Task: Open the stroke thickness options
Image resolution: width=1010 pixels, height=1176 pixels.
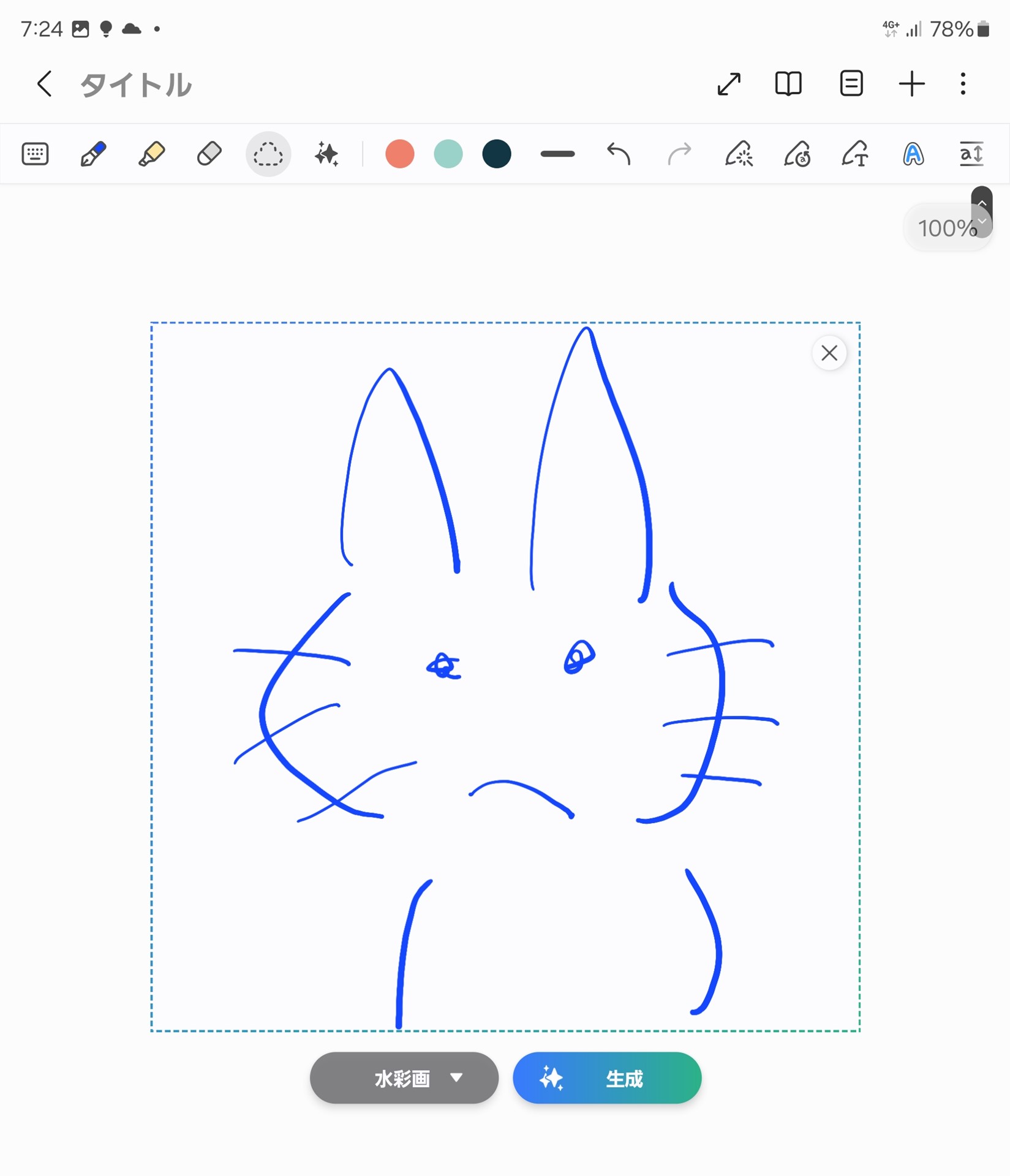Action: click(557, 154)
